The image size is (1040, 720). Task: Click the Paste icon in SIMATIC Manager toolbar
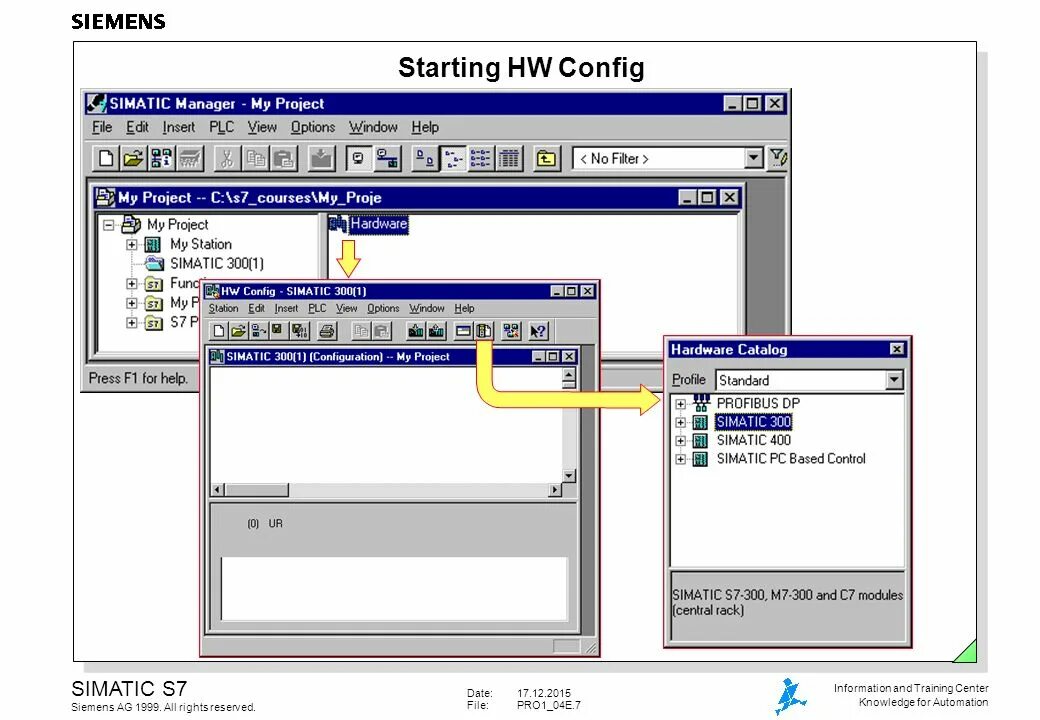tap(284, 158)
